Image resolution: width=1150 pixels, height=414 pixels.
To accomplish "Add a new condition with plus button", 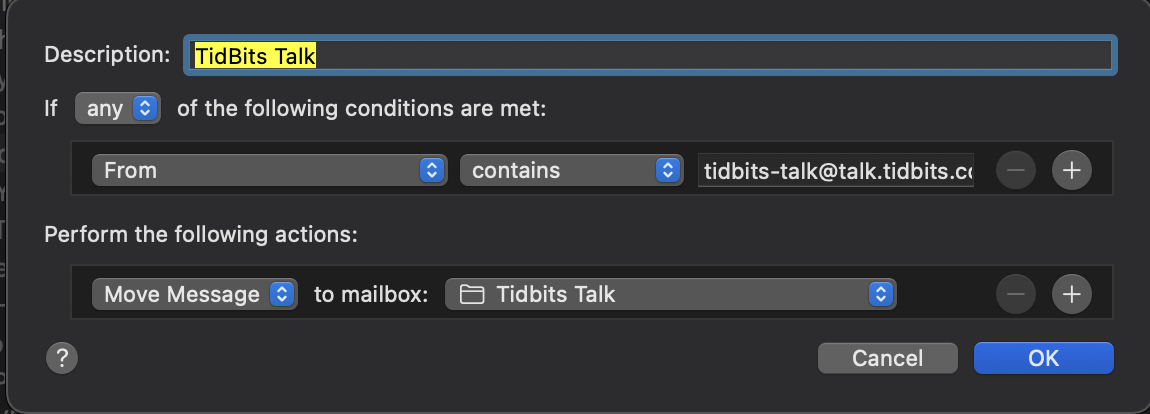I will (x=1072, y=170).
